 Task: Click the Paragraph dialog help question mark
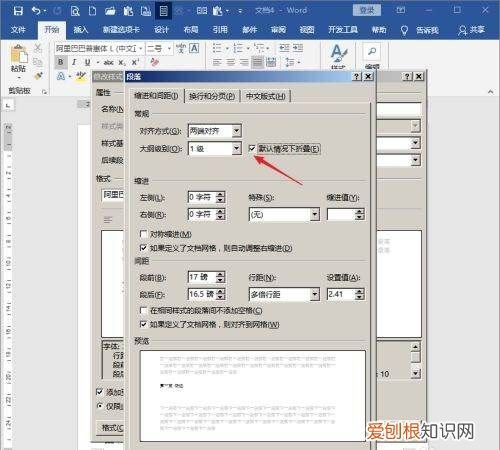(357, 77)
